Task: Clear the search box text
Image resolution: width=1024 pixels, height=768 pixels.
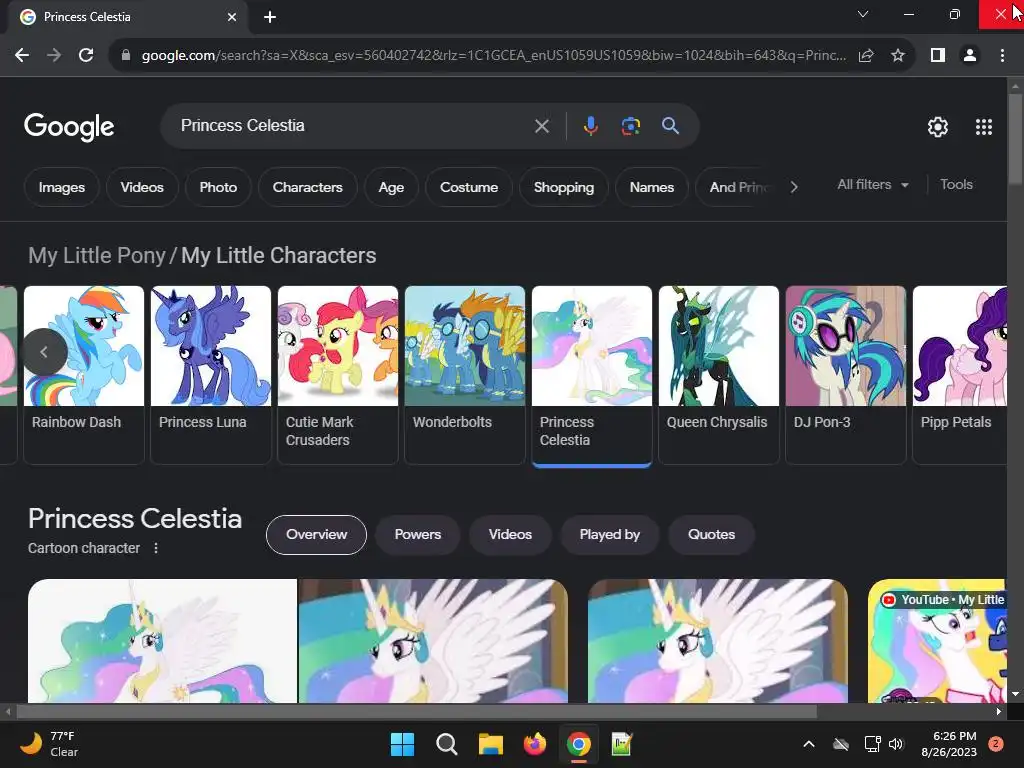Action: click(541, 126)
